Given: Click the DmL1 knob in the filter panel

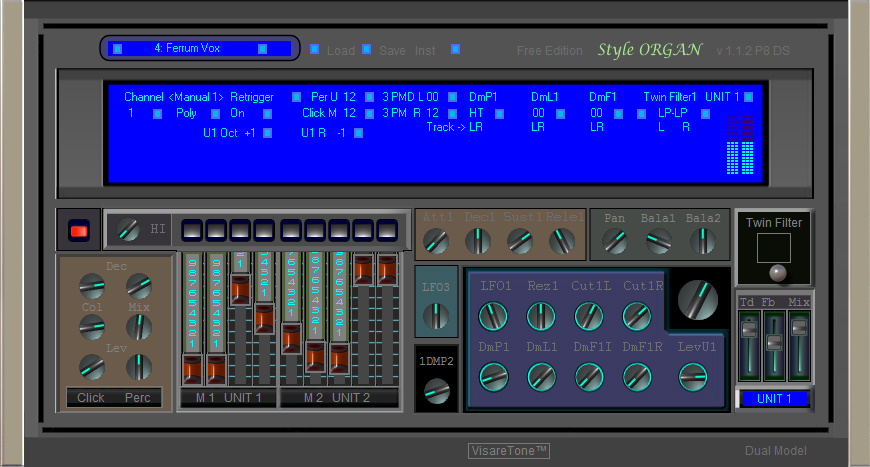Looking at the screenshot, I should pyautogui.click(x=541, y=377).
